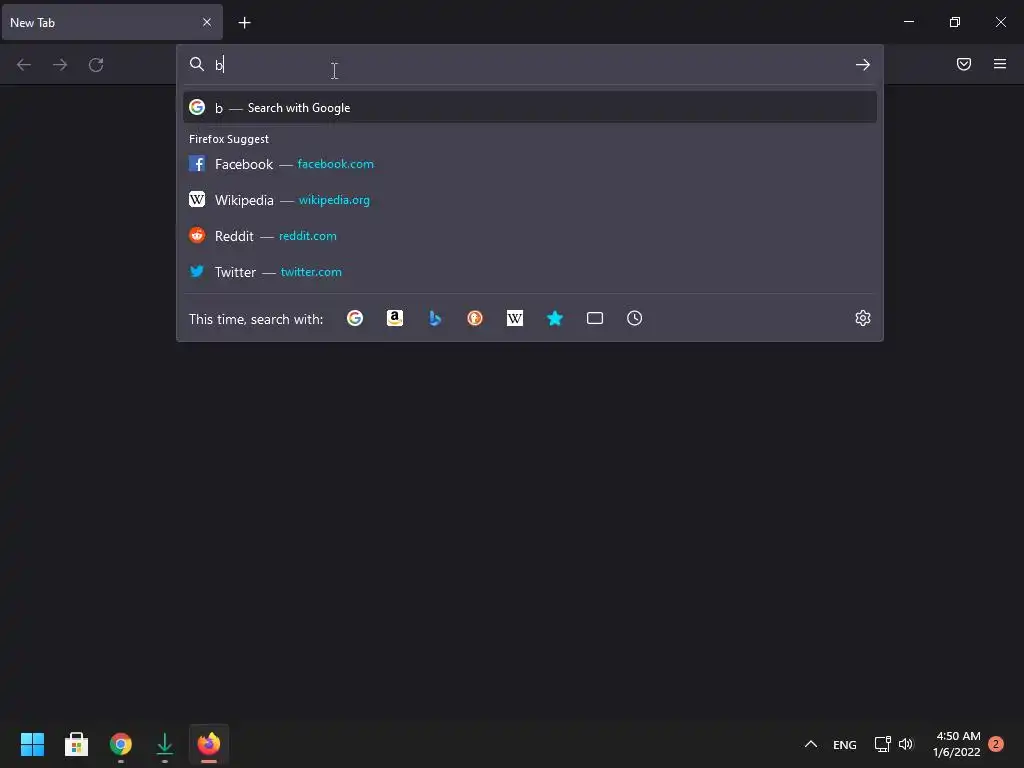Open the Facebook suggestion

pos(530,164)
